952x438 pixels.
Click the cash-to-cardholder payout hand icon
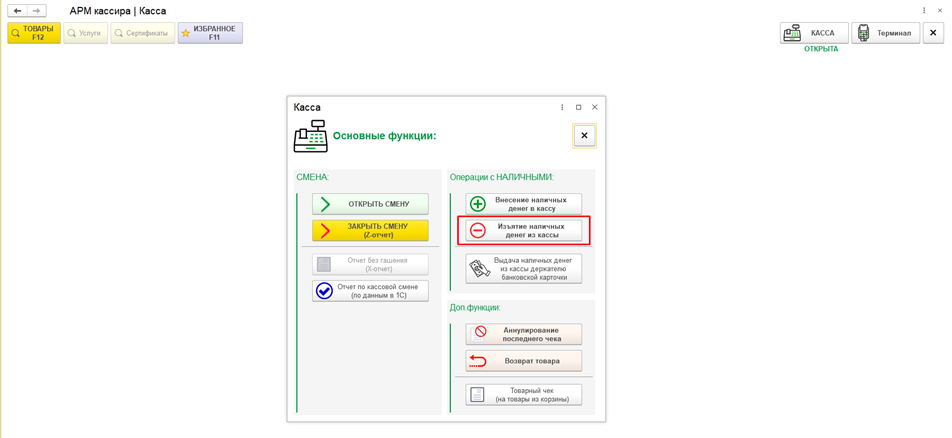point(480,268)
